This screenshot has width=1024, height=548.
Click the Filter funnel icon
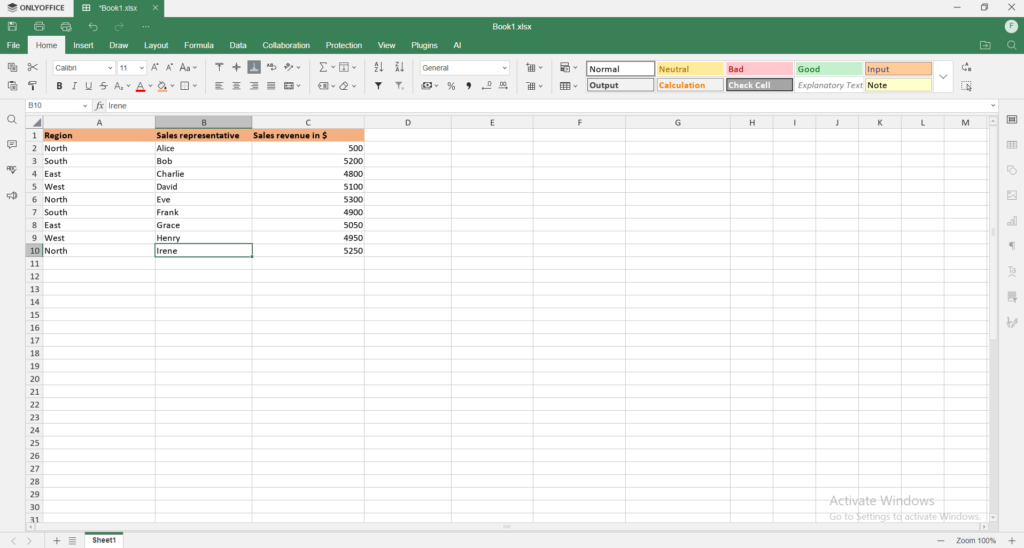click(x=379, y=86)
